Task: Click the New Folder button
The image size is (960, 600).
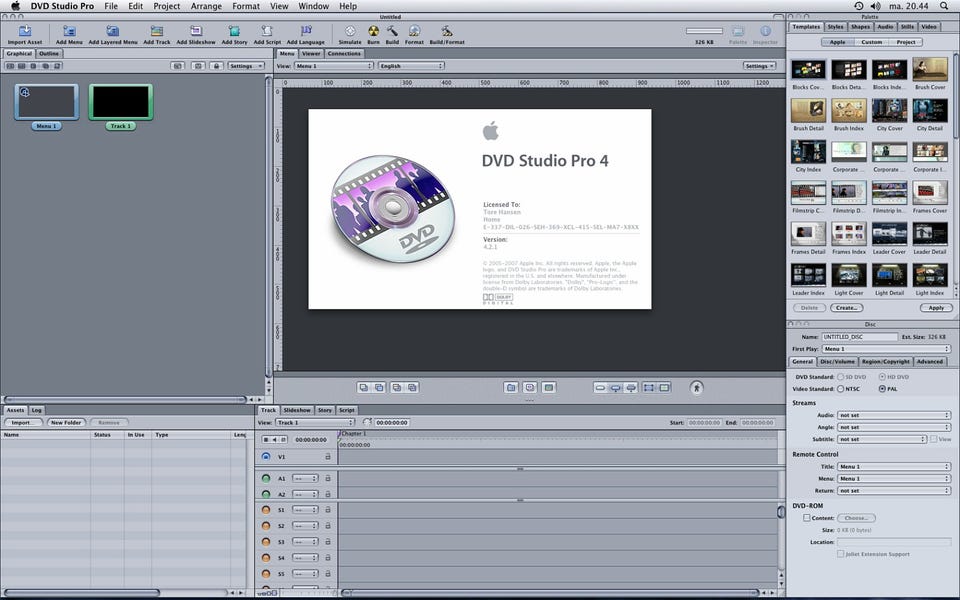Action: 66,423
